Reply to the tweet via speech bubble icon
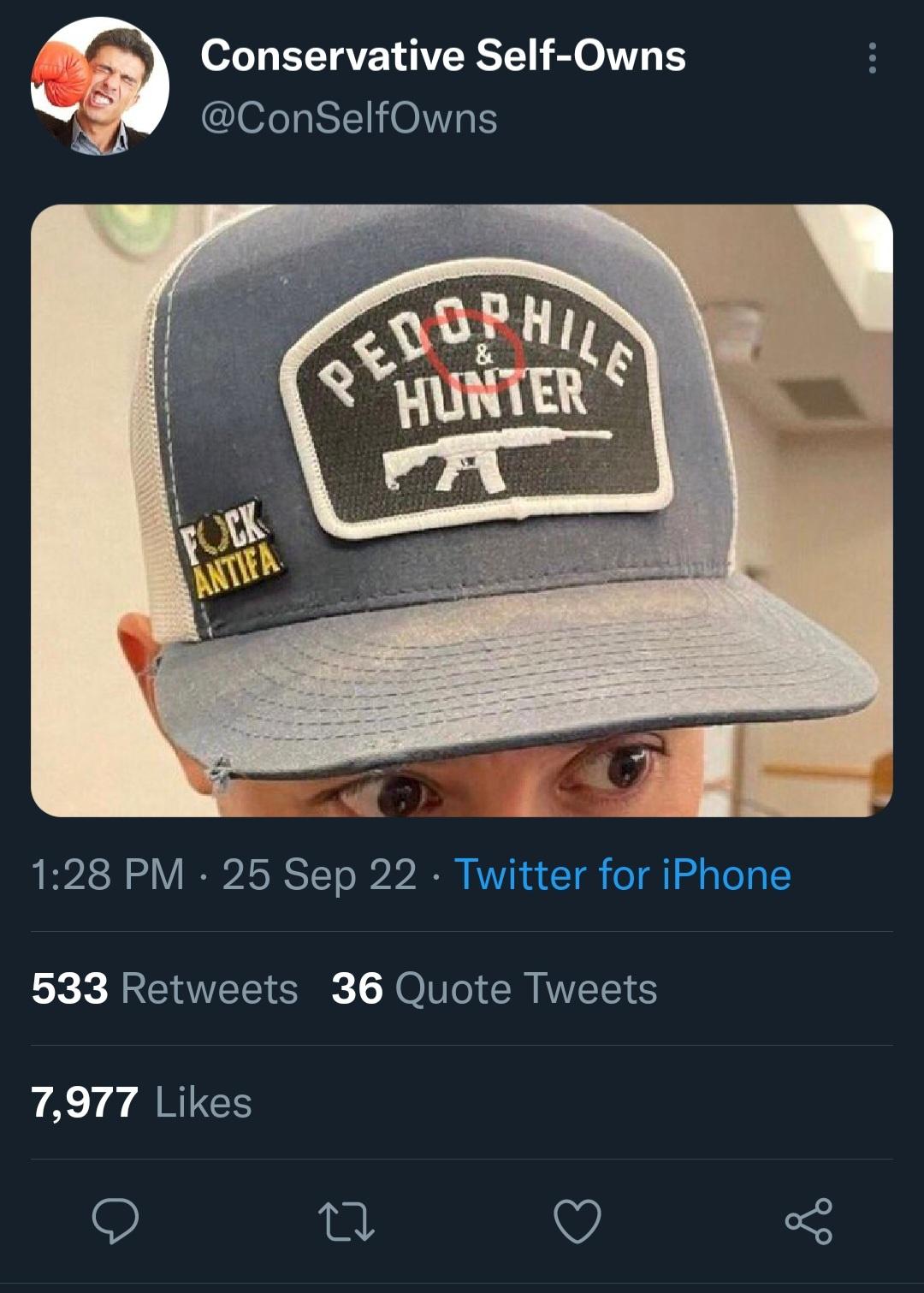The height and width of the screenshot is (1293, 924). pos(115,1220)
